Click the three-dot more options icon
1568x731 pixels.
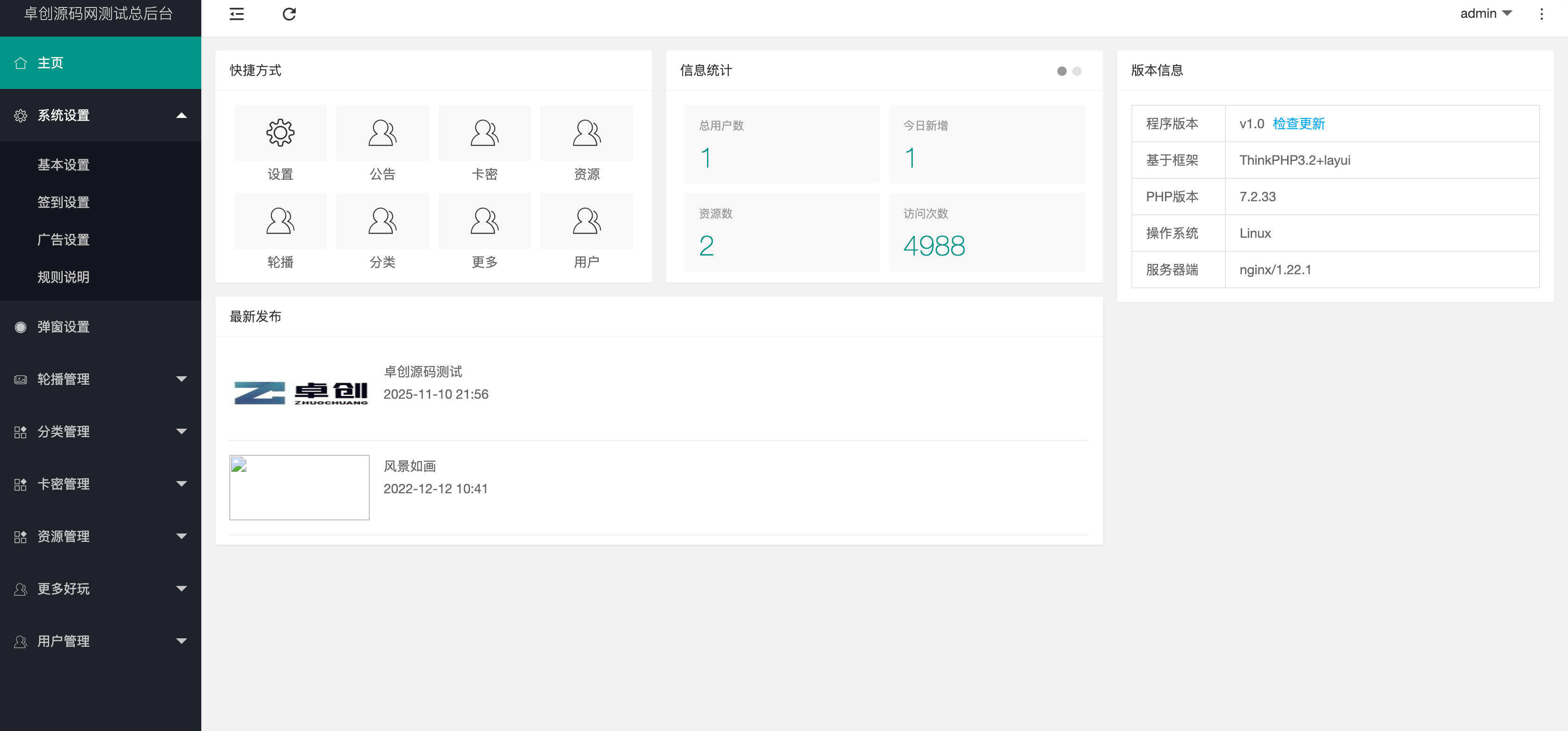[1541, 14]
